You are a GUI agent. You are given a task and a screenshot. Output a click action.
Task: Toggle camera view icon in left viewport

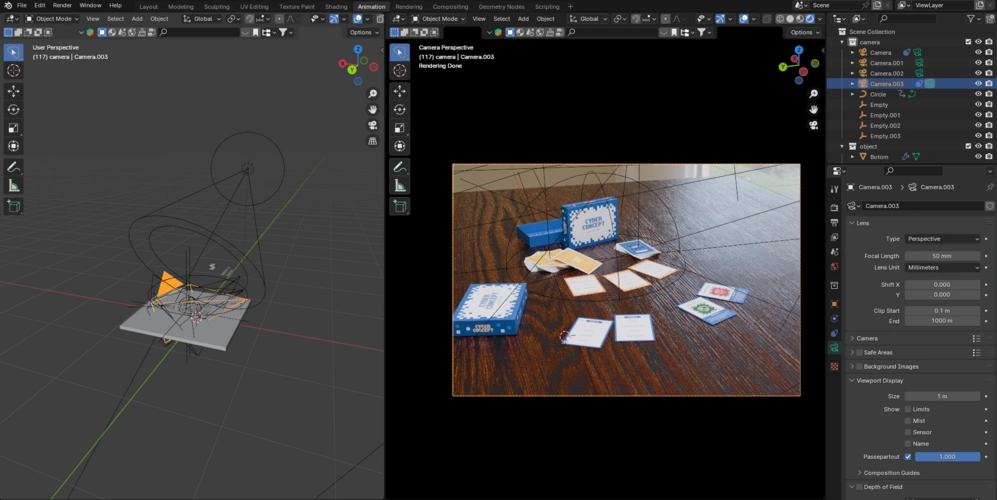click(373, 125)
